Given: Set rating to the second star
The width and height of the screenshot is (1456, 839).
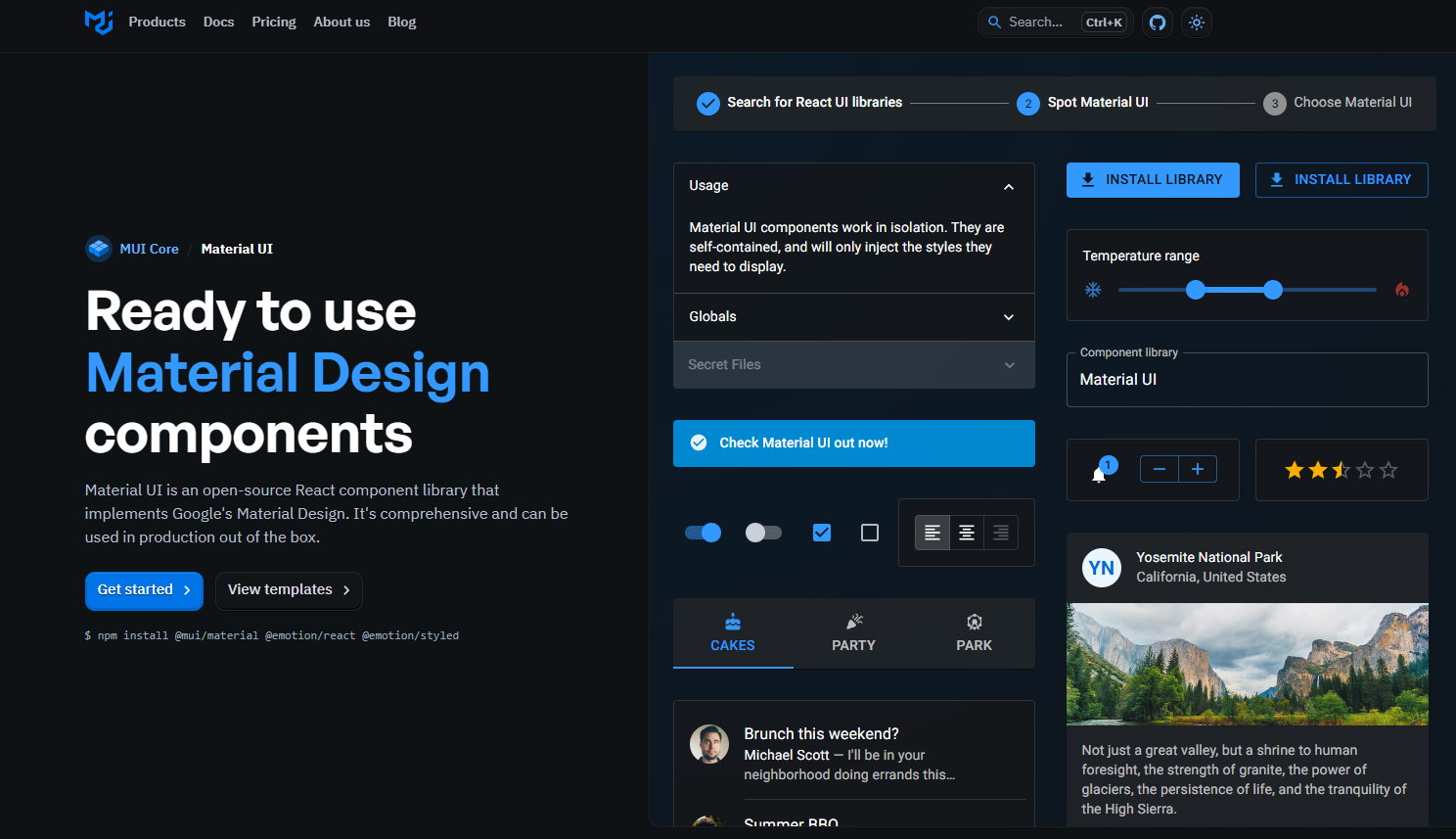Looking at the screenshot, I should click(1318, 470).
